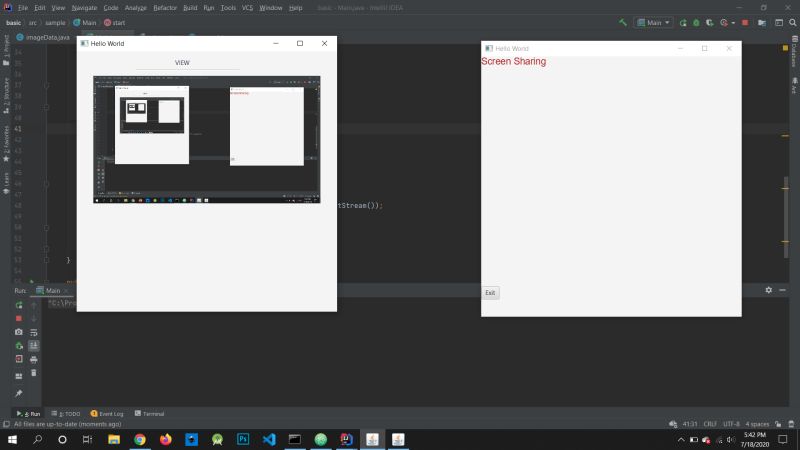
Task: Select the Main tab in Run panel
Action: [x=53, y=290]
